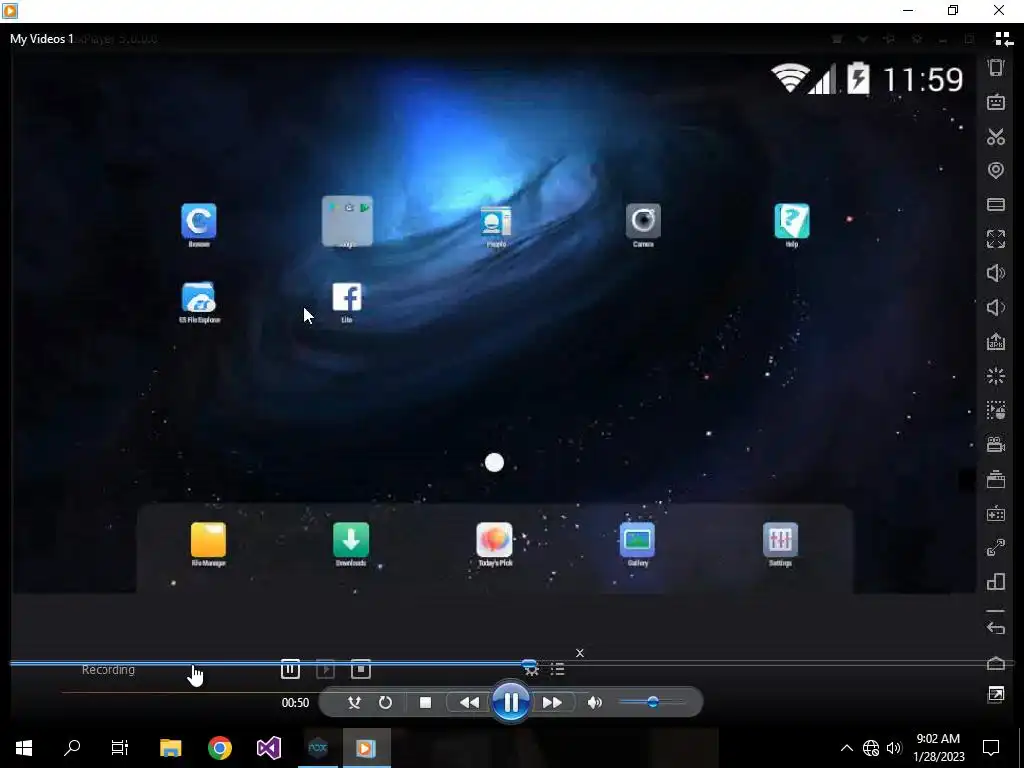Click the Android Wi-Fi status icon

(x=790, y=78)
